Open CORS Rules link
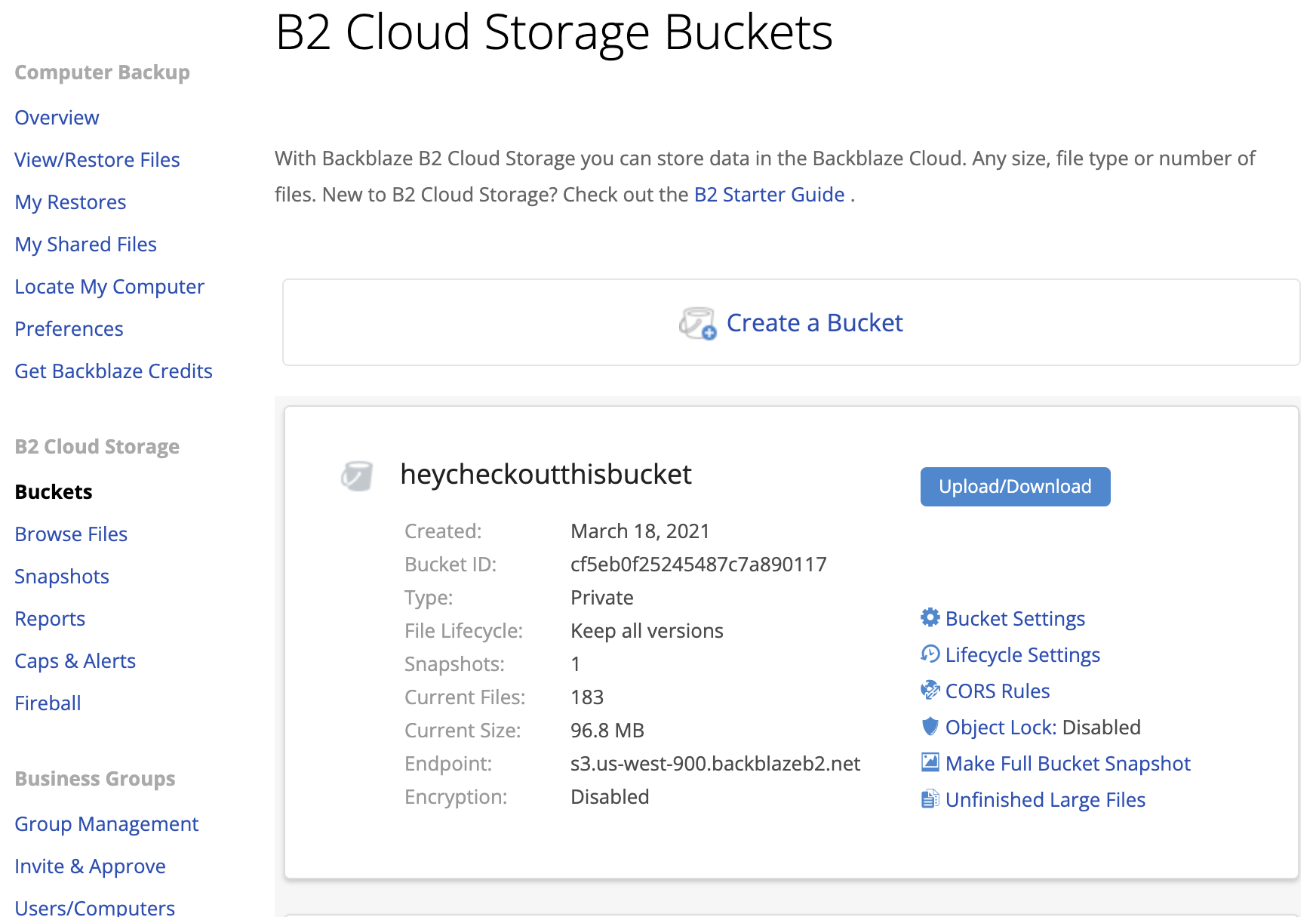 tap(998, 691)
